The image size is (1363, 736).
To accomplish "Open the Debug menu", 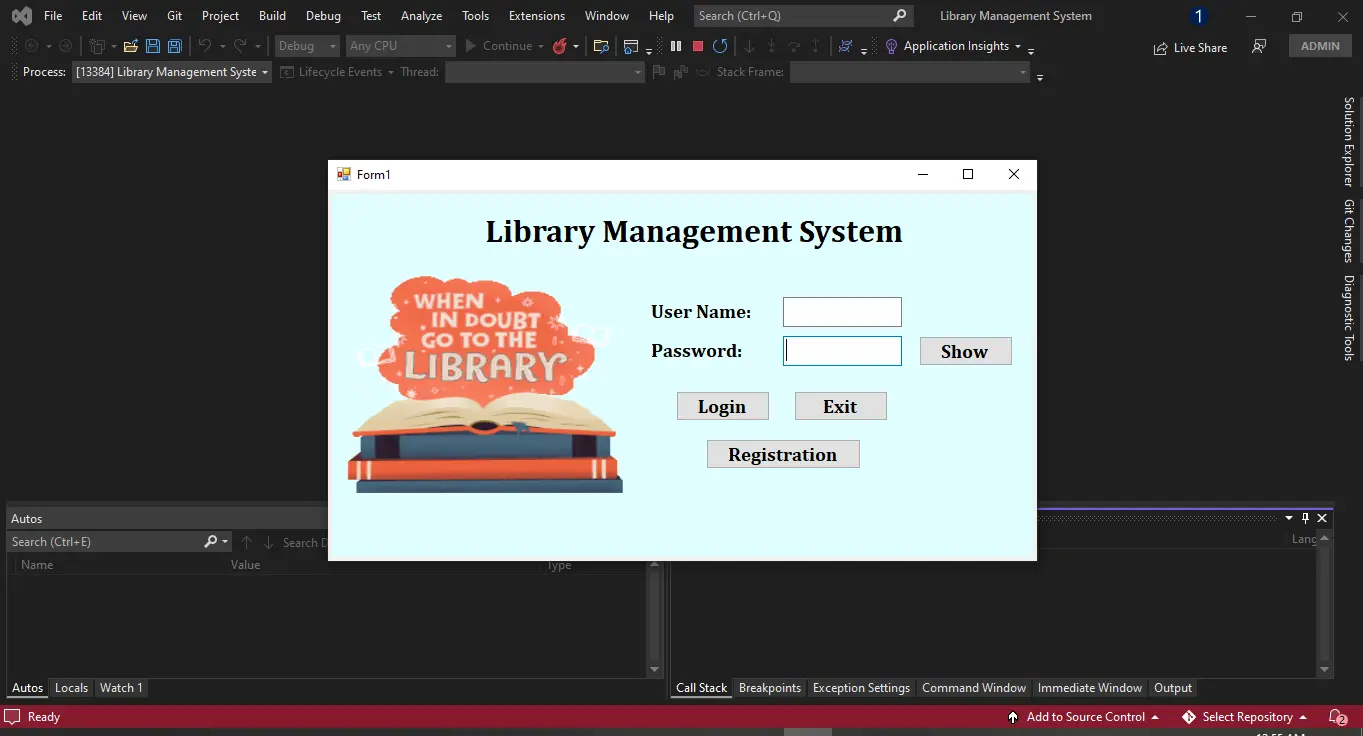I will click(x=323, y=16).
